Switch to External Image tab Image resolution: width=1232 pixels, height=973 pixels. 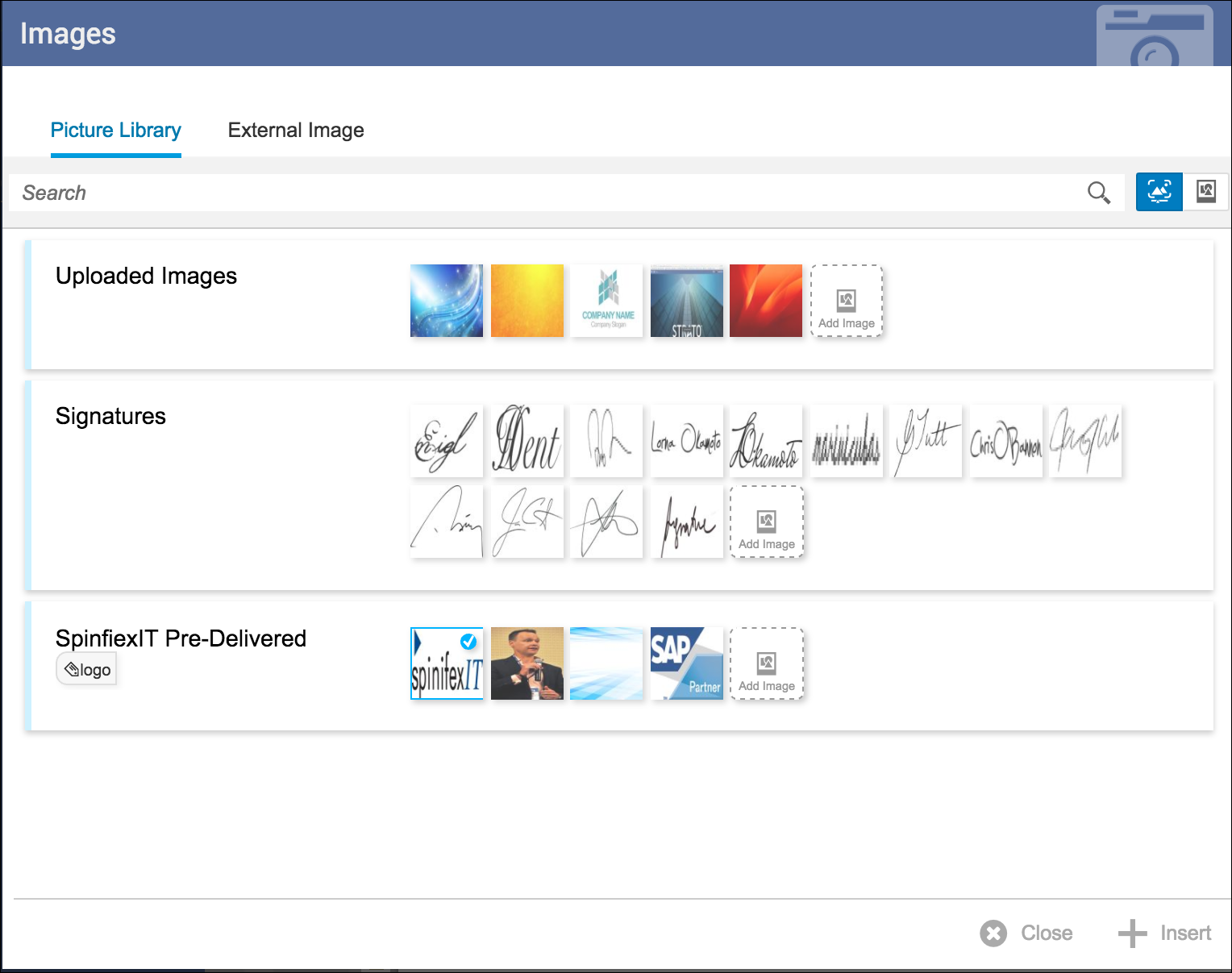(295, 130)
